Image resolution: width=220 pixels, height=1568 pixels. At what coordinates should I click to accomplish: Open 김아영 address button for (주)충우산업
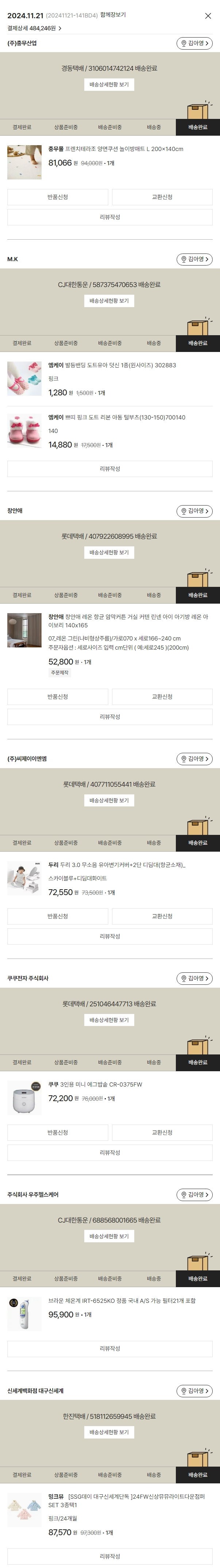click(x=194, y=43)
